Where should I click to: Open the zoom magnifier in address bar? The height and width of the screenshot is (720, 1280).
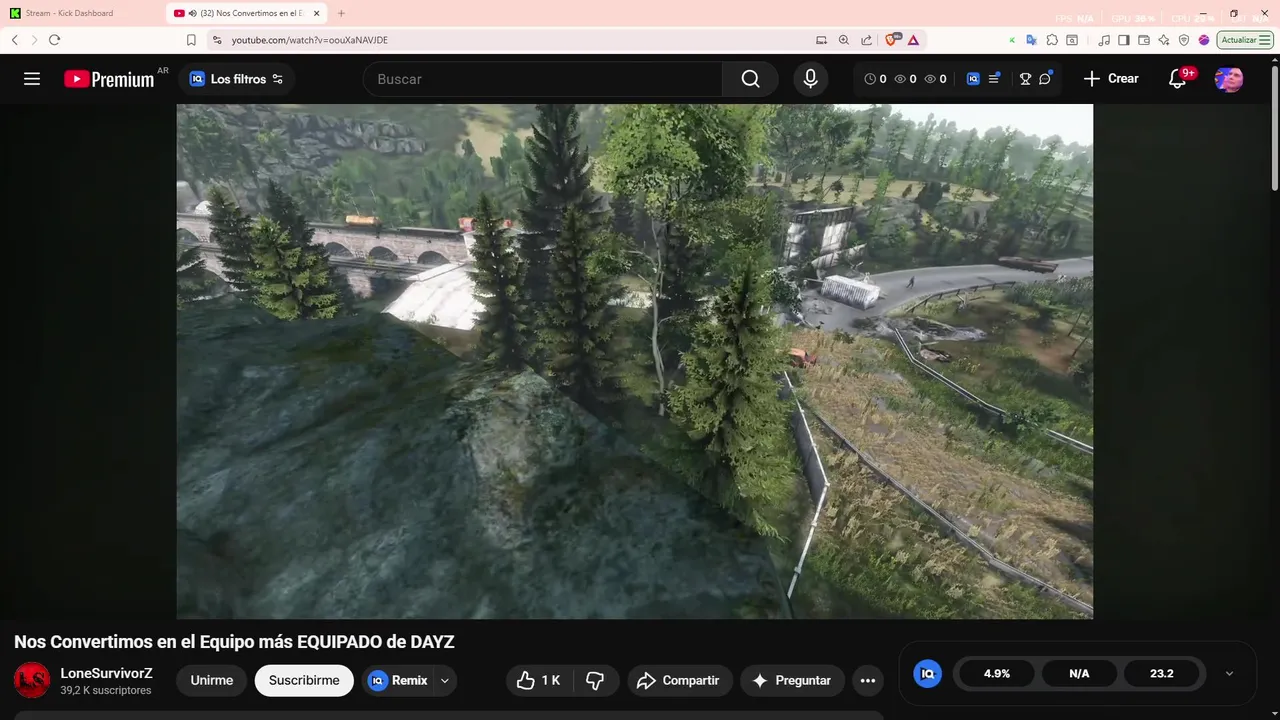(x=844, y=40)
